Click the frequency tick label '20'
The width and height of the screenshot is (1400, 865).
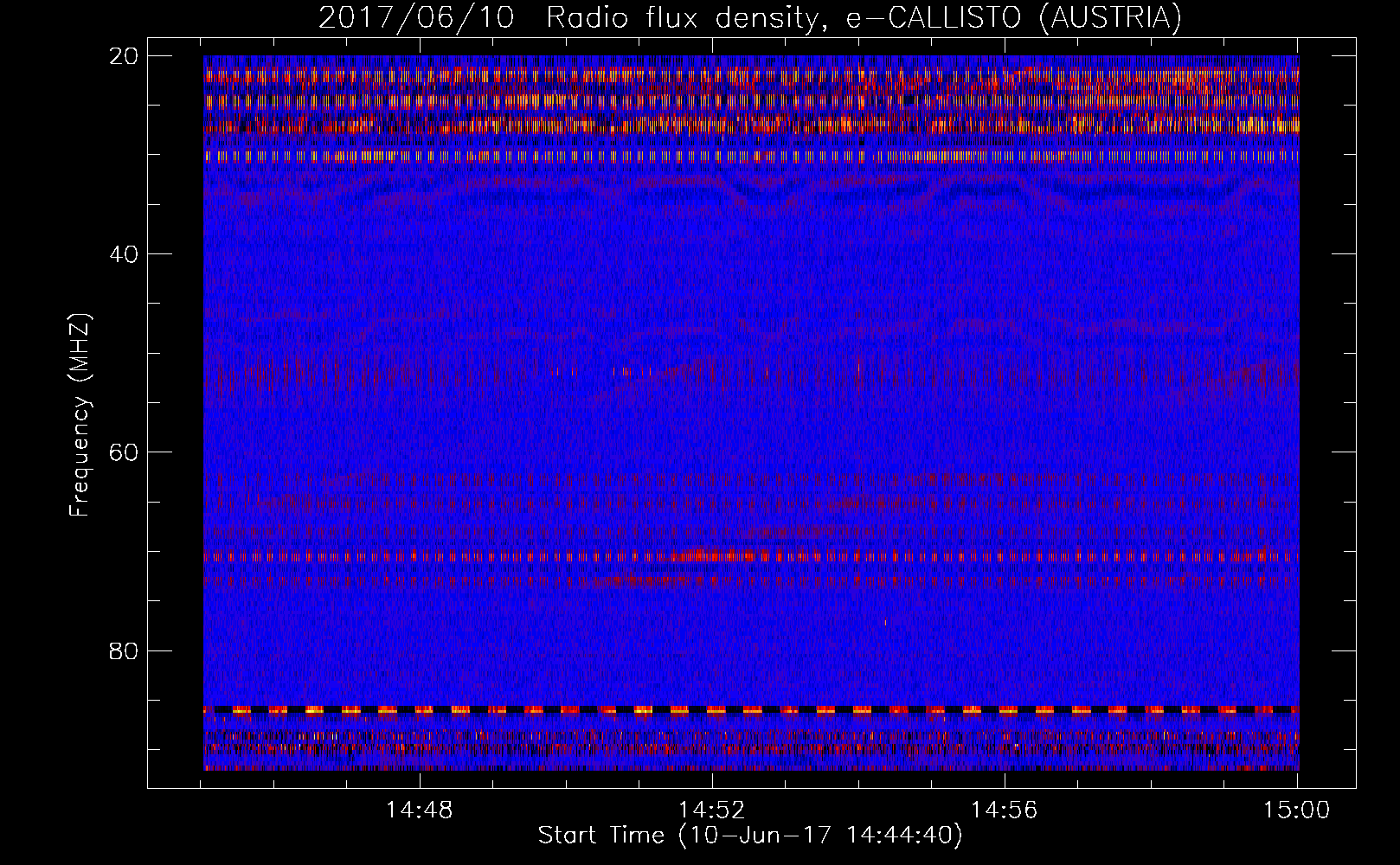coord(124,56)
